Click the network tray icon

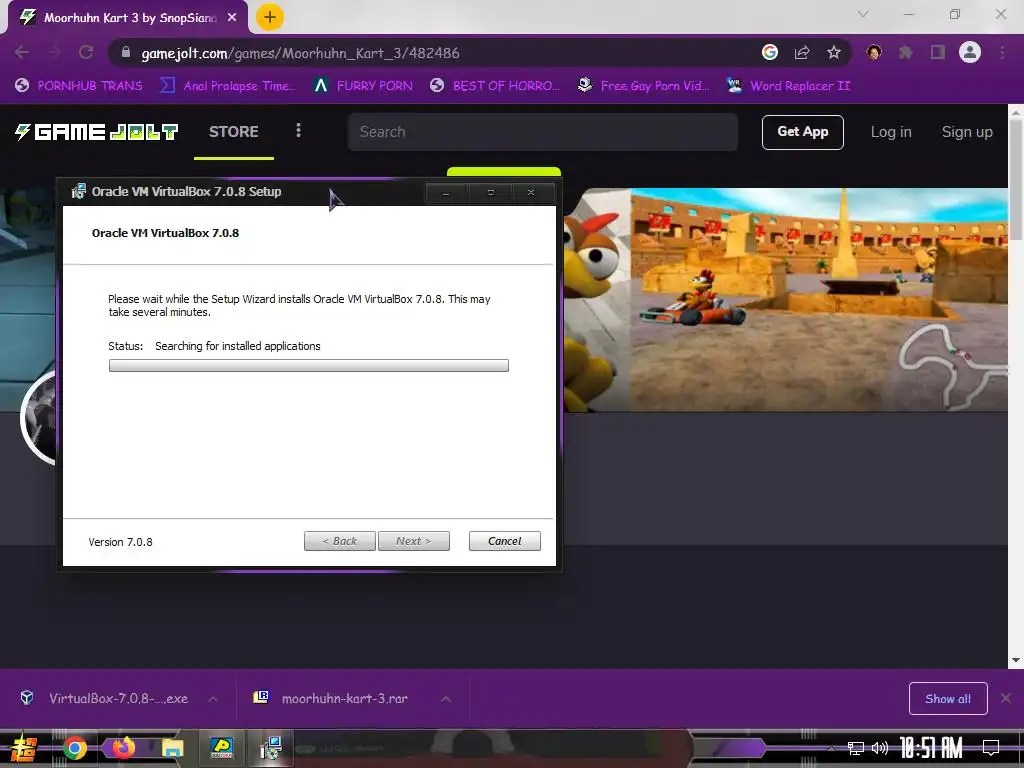(855, 748)
